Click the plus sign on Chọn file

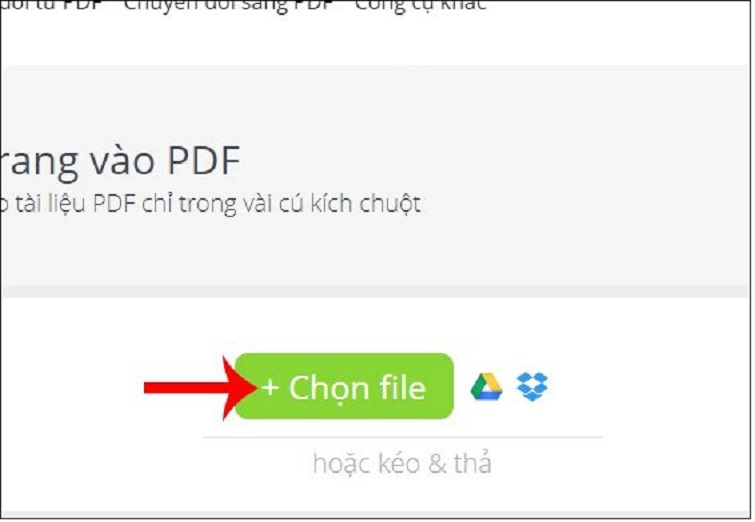pyautogui.click(x=270, y=388)
